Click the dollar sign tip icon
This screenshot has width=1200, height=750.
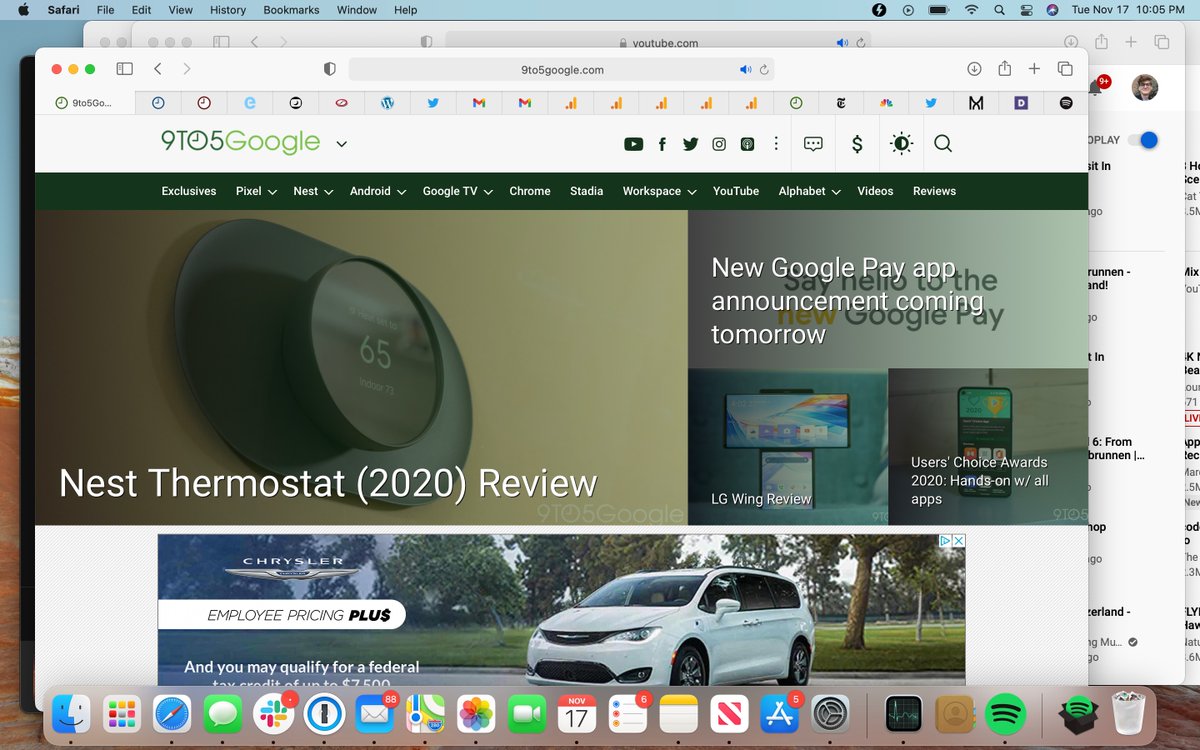pyautogui.click(x=857, y=144)
